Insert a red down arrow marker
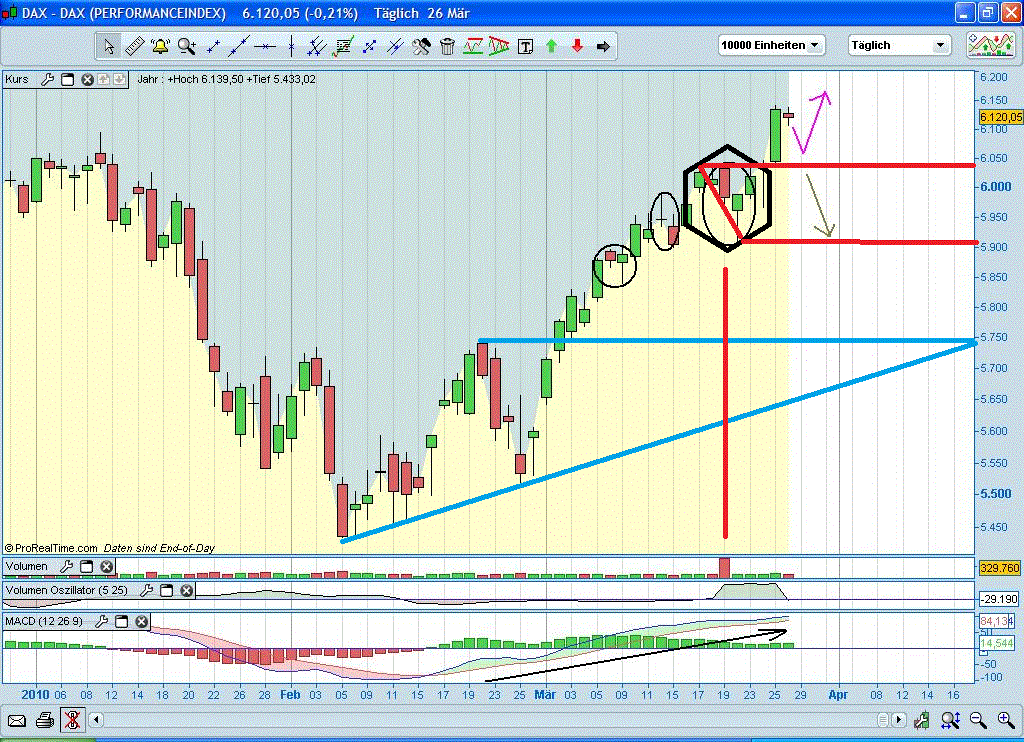This screenshot has height=742, width=1024. [x=577, y=46]
